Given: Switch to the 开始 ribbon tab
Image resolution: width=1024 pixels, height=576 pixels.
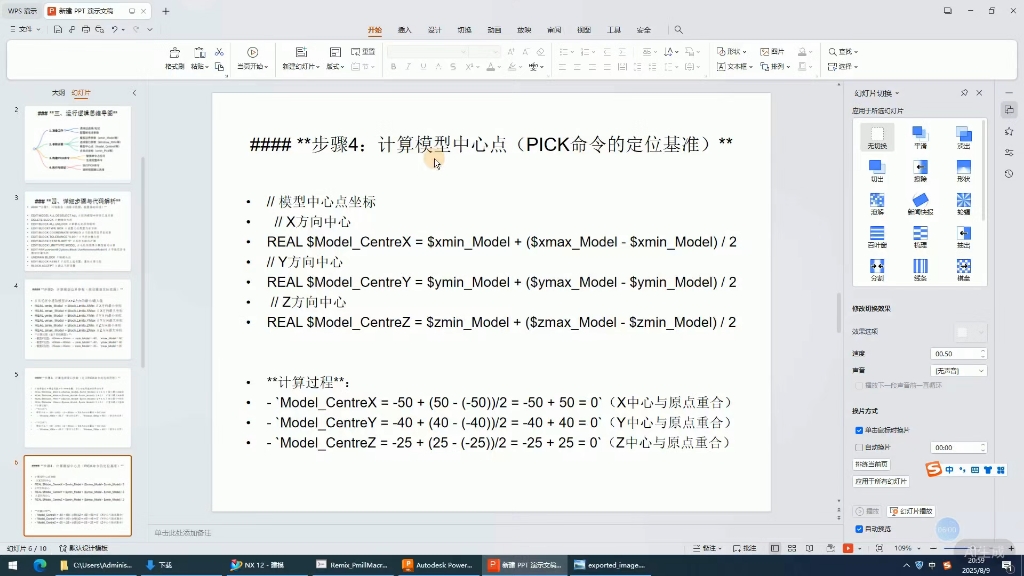Looking at the screenshot, I should [374, 30].
